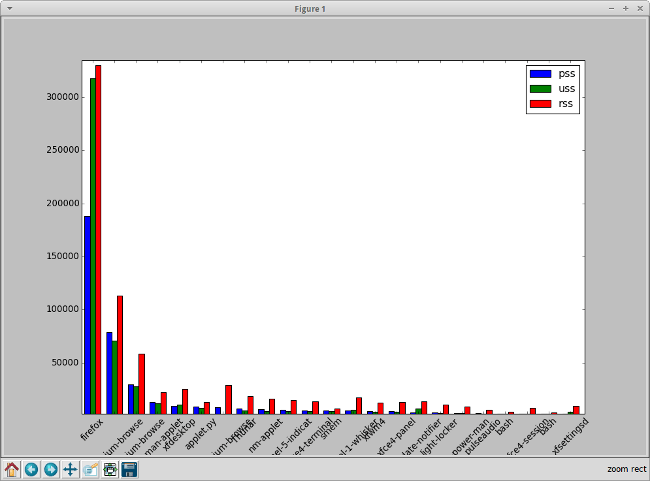Maximize the Figure 1 window

click(626, 8)
